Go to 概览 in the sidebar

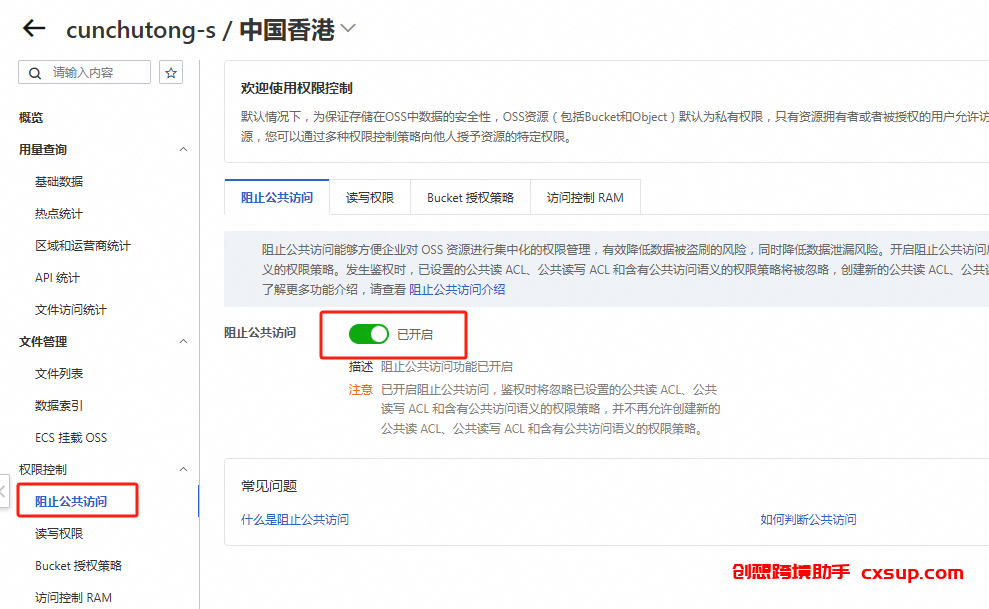31,117
